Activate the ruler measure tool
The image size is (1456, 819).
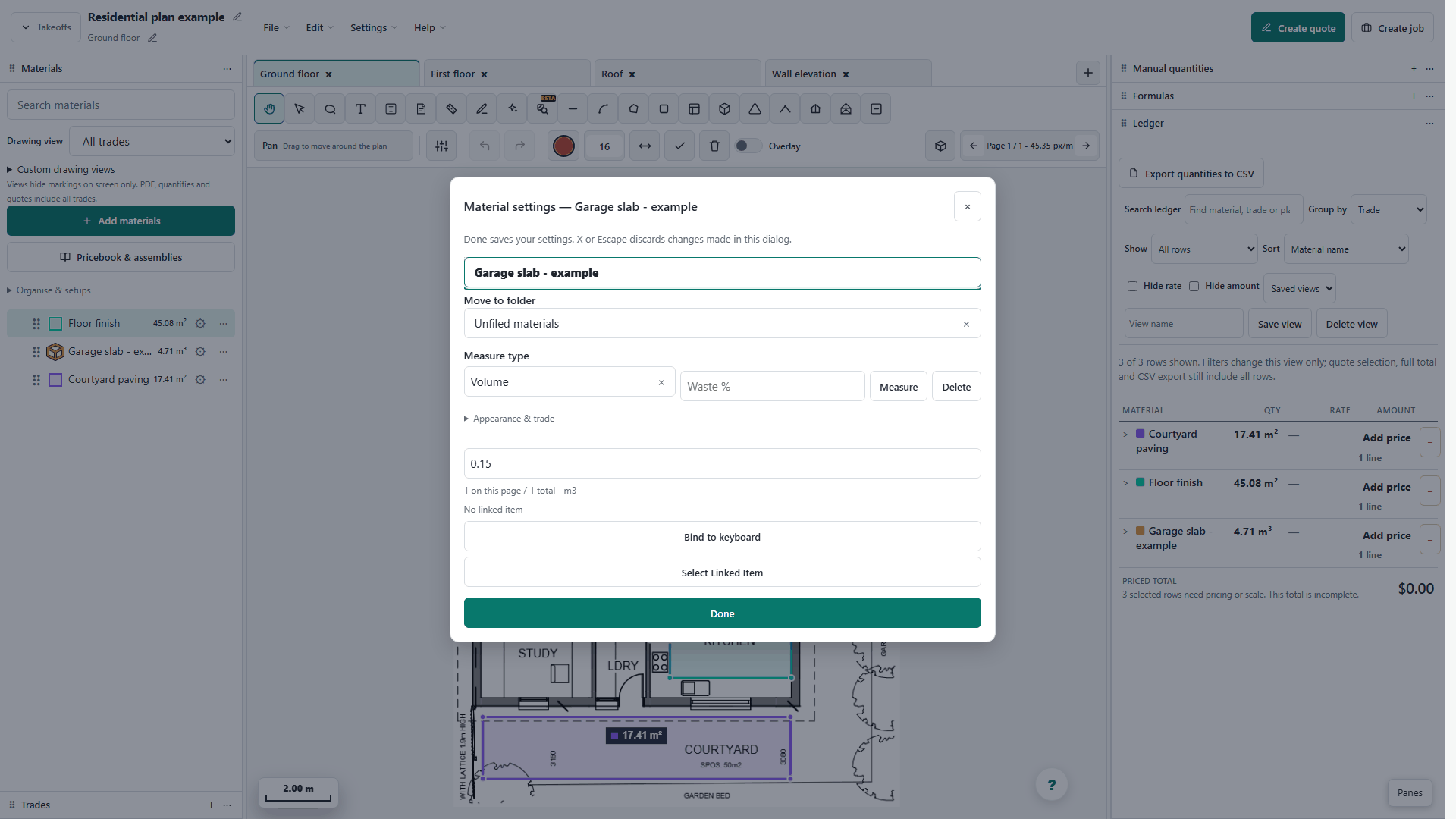pyautogui.click(x=451, y=109)
